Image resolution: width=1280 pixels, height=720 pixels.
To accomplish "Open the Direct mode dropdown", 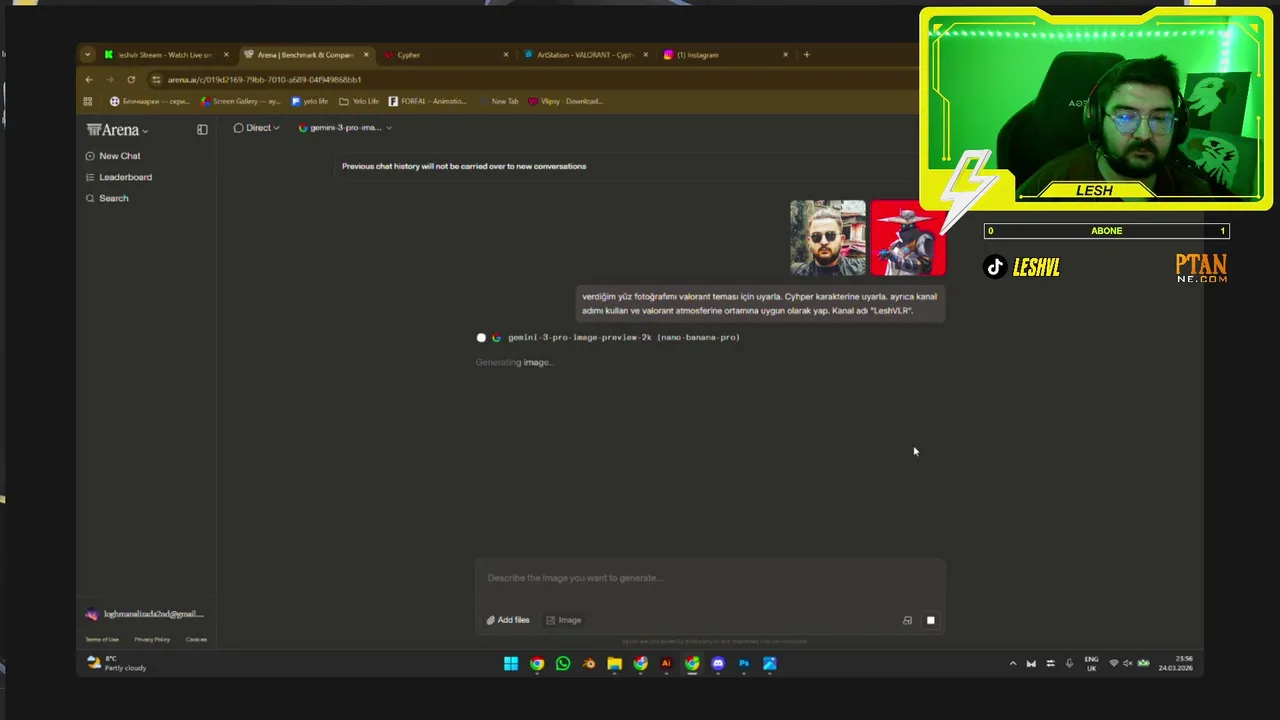I will tap(256, 128).
